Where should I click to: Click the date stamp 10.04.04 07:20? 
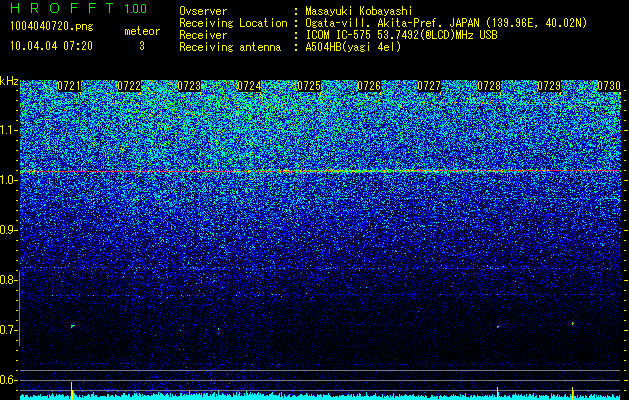pyautogui.click(x=51, y=46)
